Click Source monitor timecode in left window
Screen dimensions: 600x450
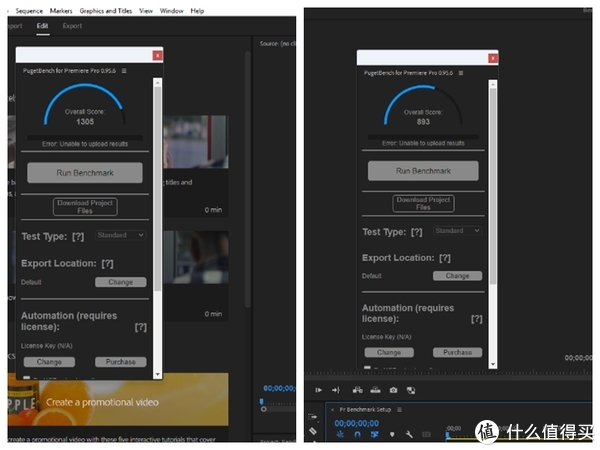(279, 388)
